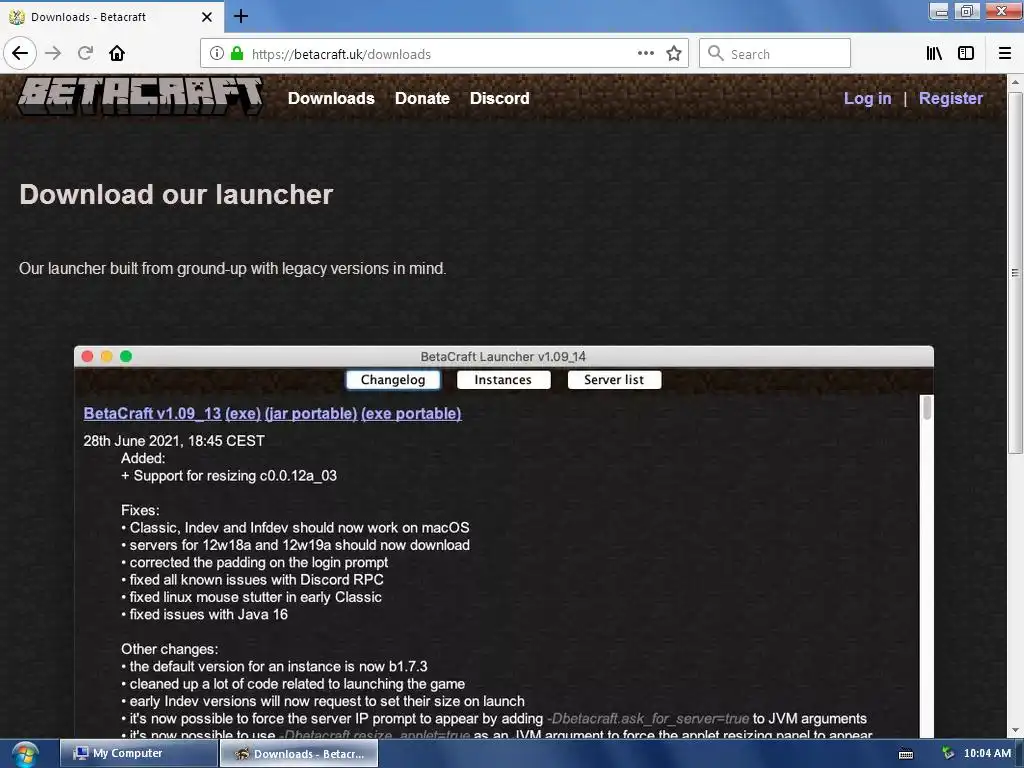Click the Betacraft logo

[140, 97]
